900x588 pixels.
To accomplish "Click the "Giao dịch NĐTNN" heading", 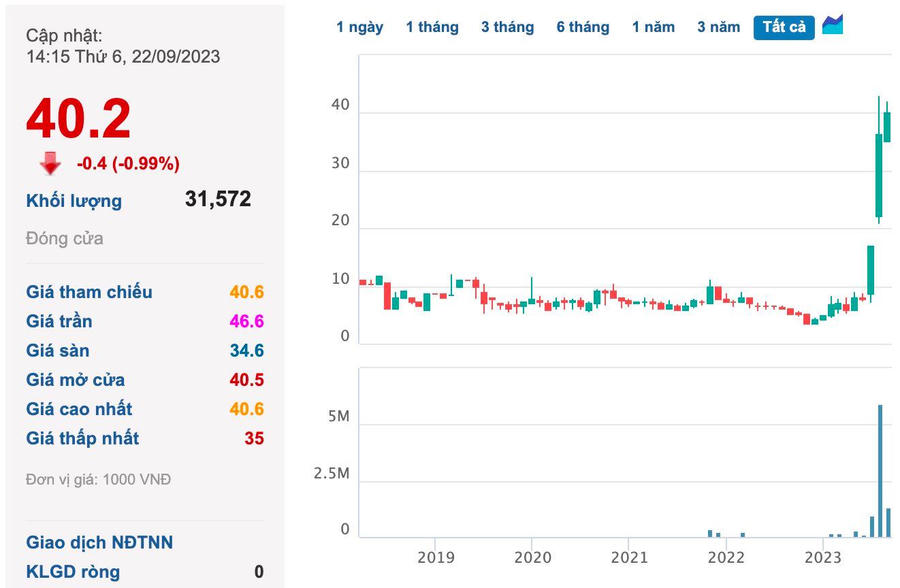I will pyautogui.click(x=99, y=542).
